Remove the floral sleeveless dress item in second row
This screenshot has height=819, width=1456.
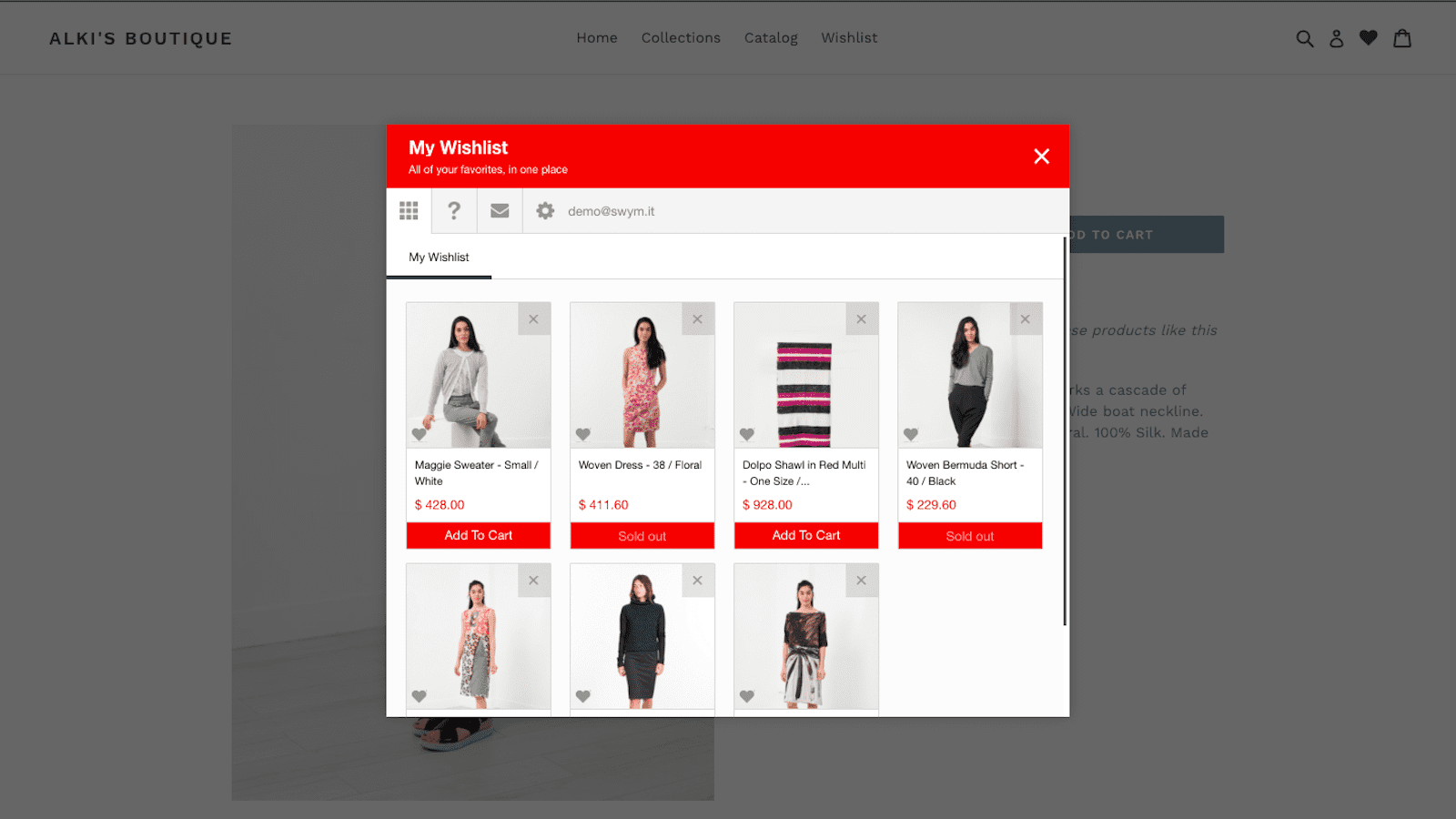point(534,581)
